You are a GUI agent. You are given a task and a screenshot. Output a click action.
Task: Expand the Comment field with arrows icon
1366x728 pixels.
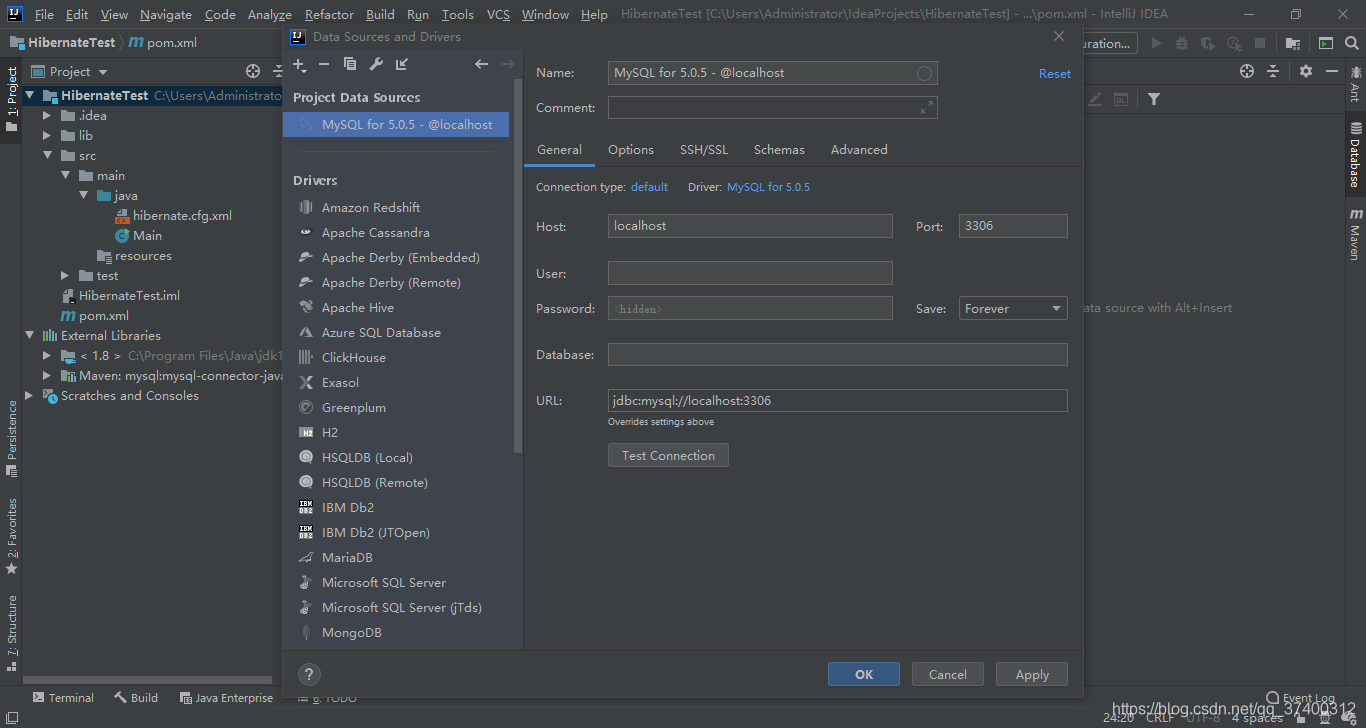click(x=927, y=107)
